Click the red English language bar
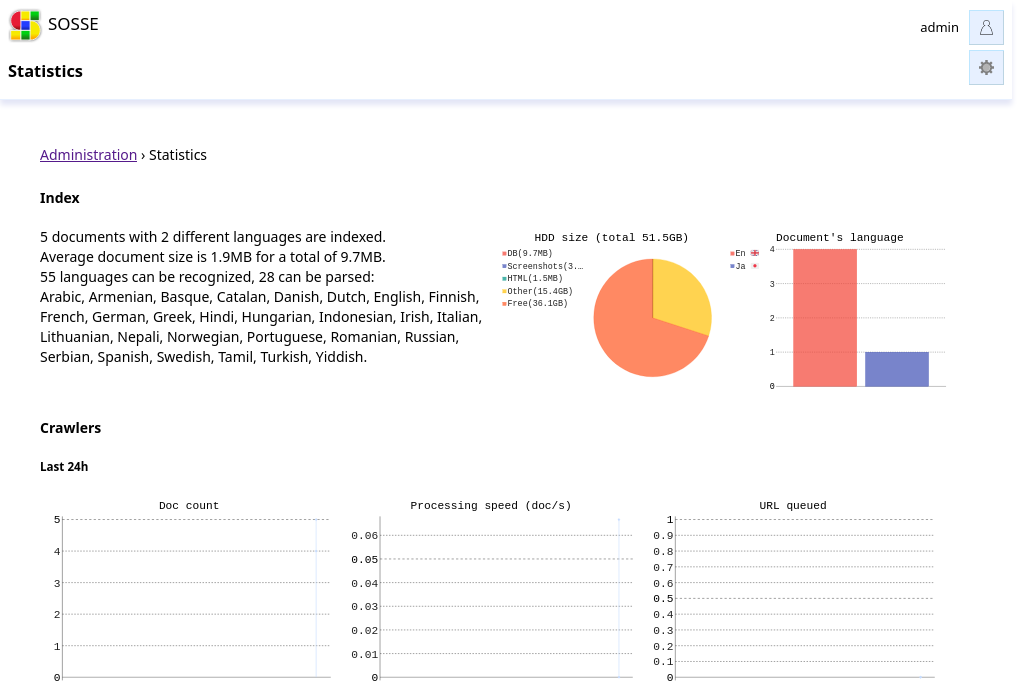The width and height of the screenshot is (1024, 683). click(x=825, y=318)
